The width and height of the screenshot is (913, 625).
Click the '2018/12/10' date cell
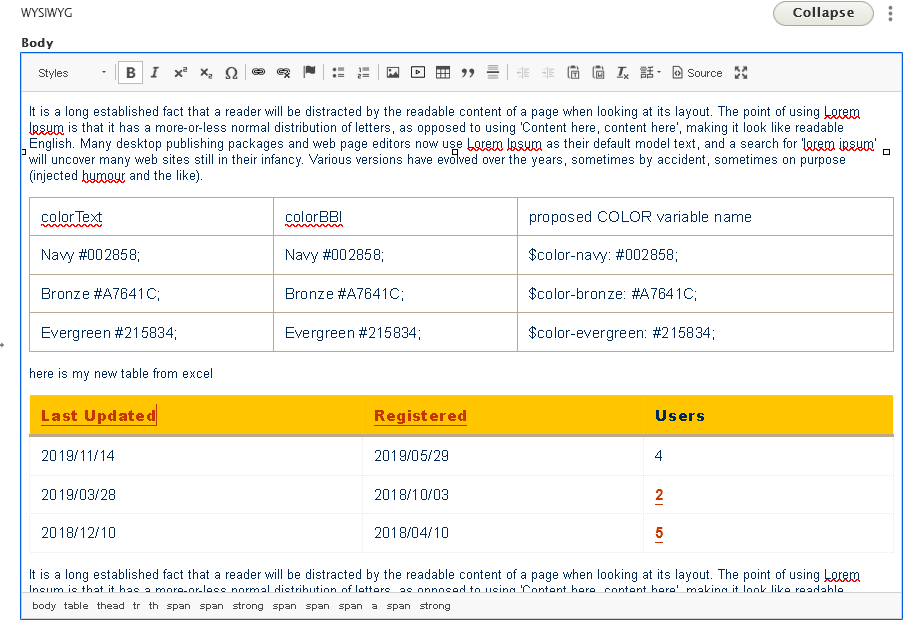196,533
